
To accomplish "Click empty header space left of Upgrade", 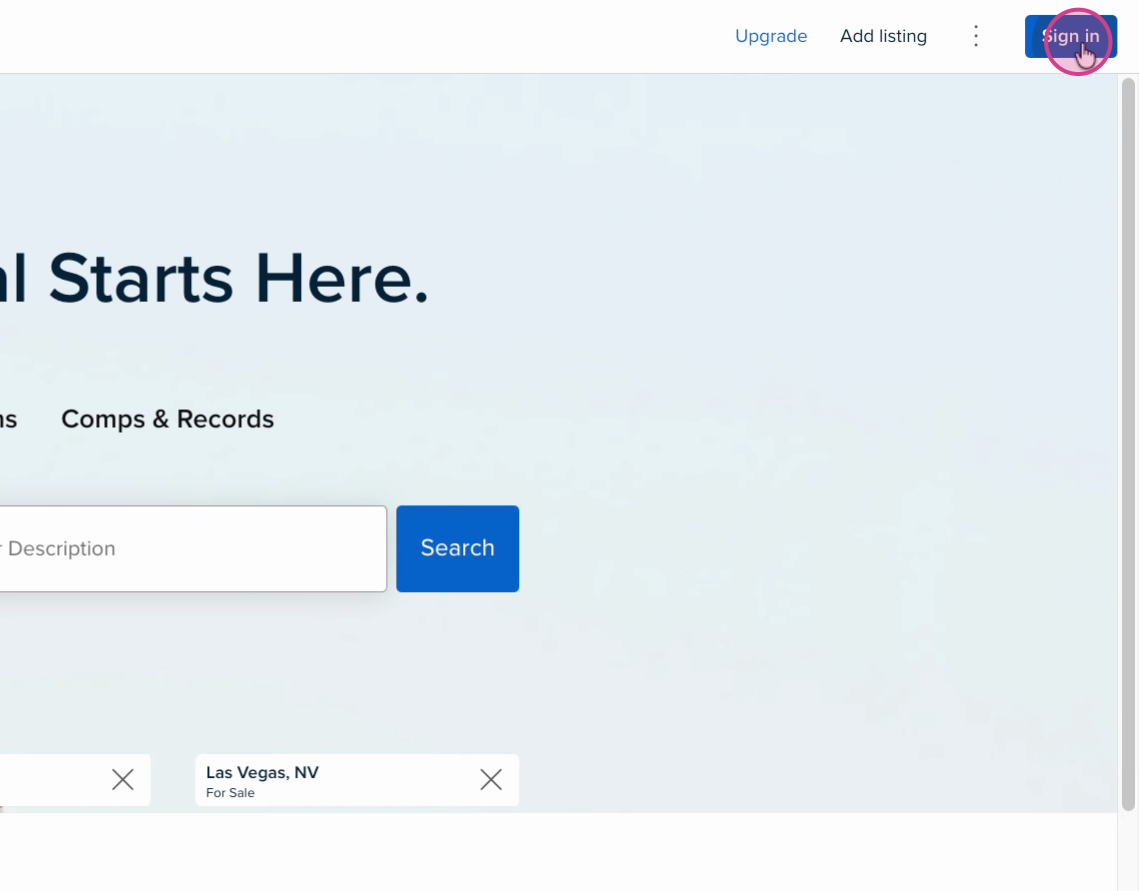I will (x=400, y=36).
